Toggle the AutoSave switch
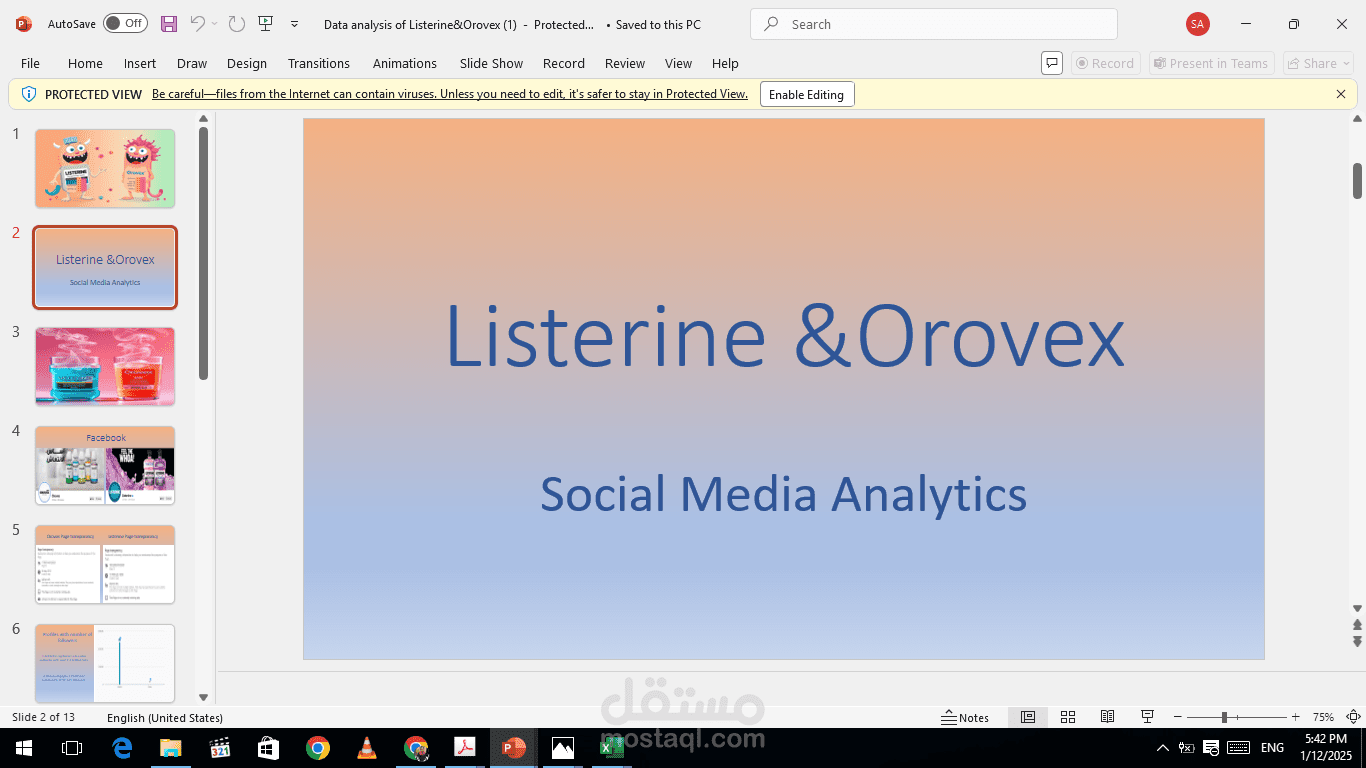 pos(125,23)
